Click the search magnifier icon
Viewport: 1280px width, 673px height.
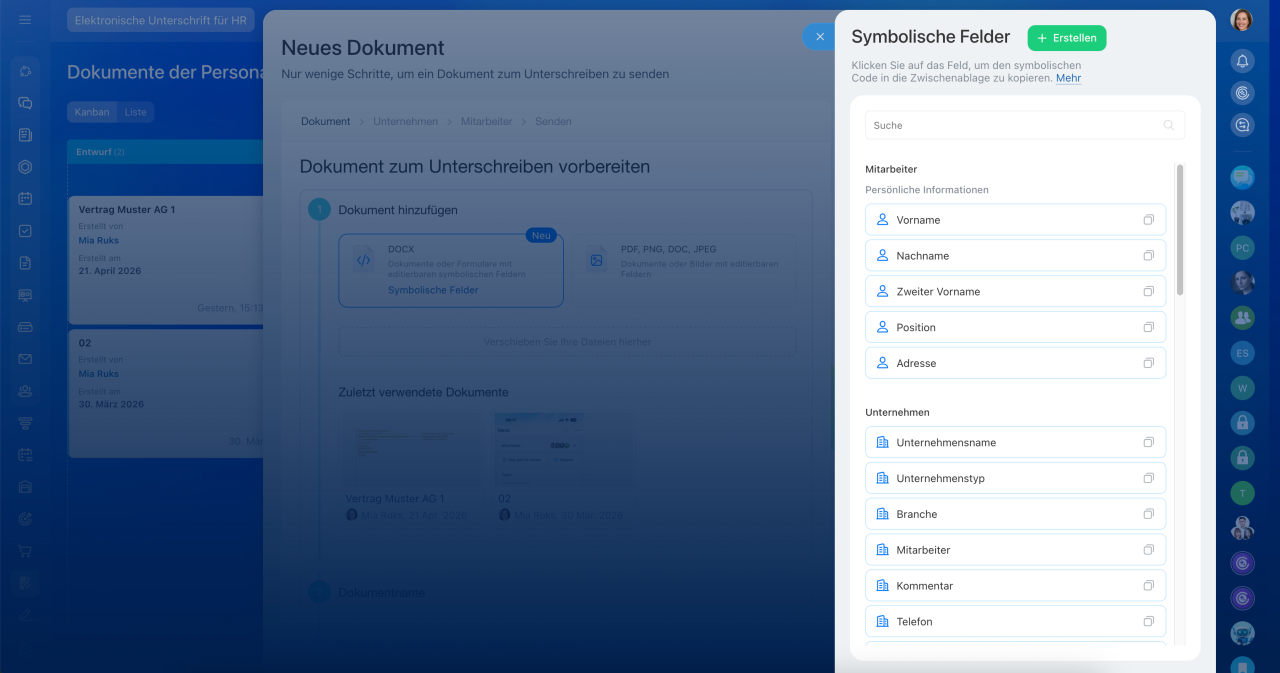[x=1168, y=125]
